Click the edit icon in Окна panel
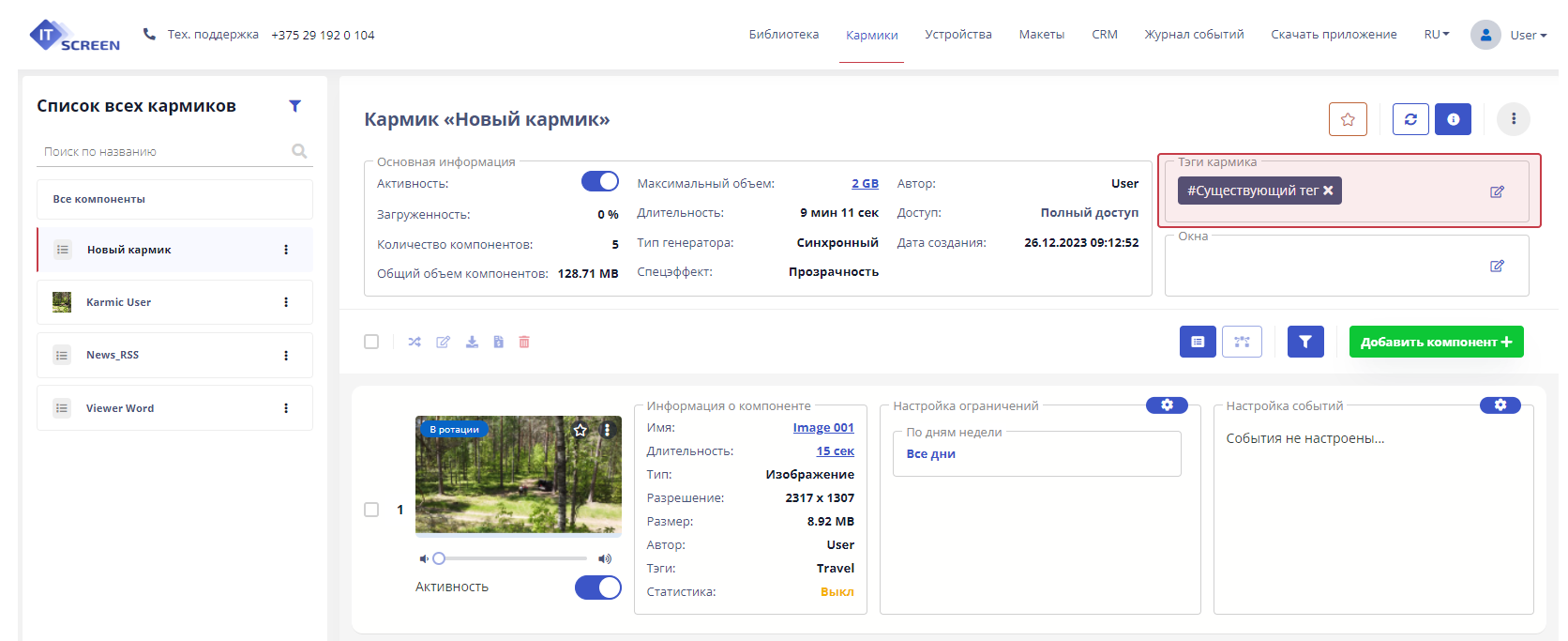 pyautogui.click(x=1497, y=266)
